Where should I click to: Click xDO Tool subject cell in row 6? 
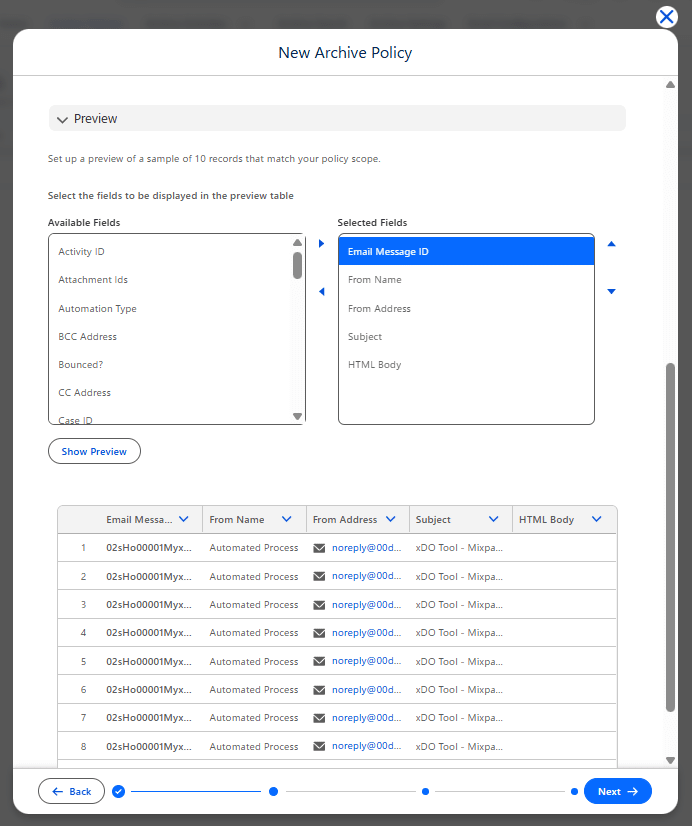coord(459,690)
